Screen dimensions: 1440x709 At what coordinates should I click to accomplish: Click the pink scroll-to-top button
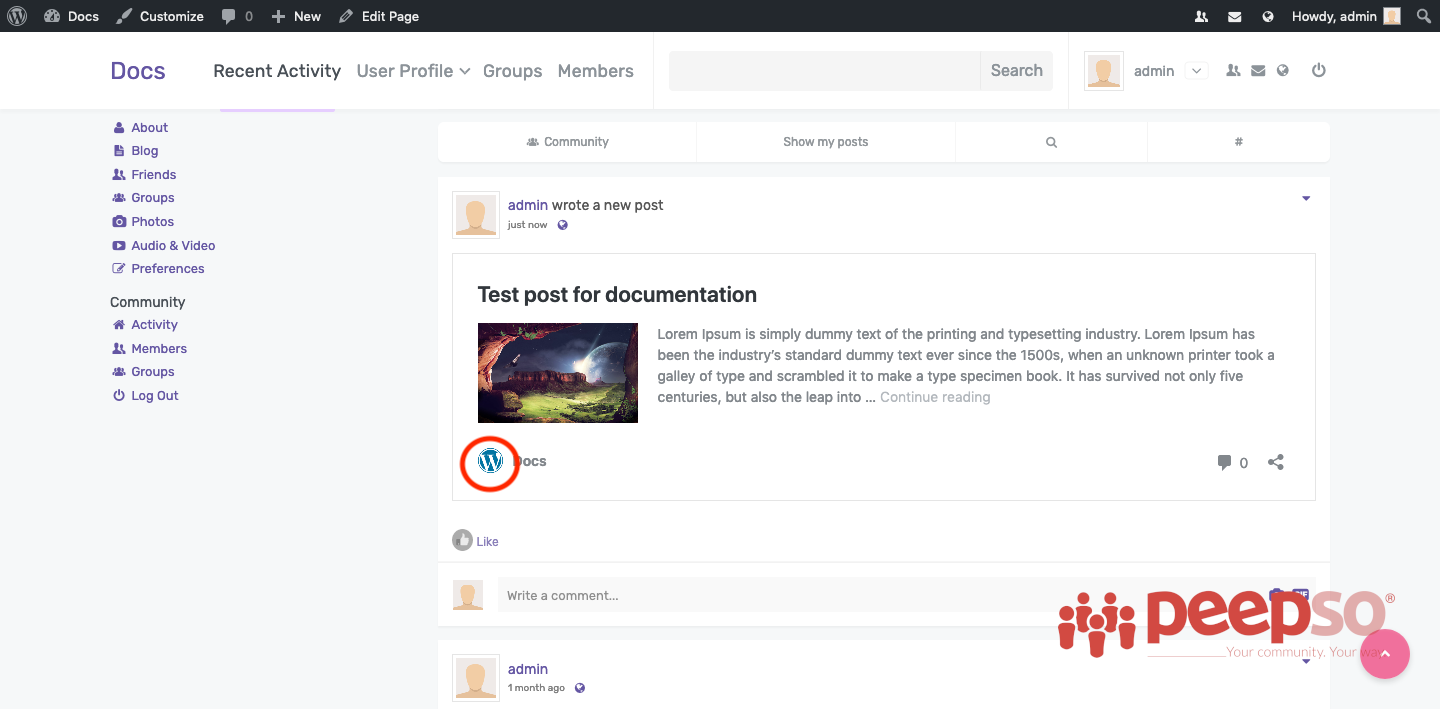[x=1385, y=654]
